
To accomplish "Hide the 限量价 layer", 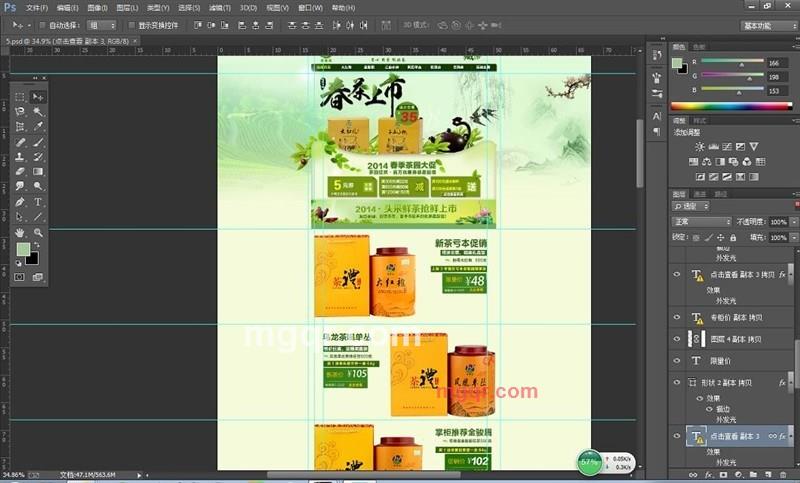I will [x=677, y=361].
